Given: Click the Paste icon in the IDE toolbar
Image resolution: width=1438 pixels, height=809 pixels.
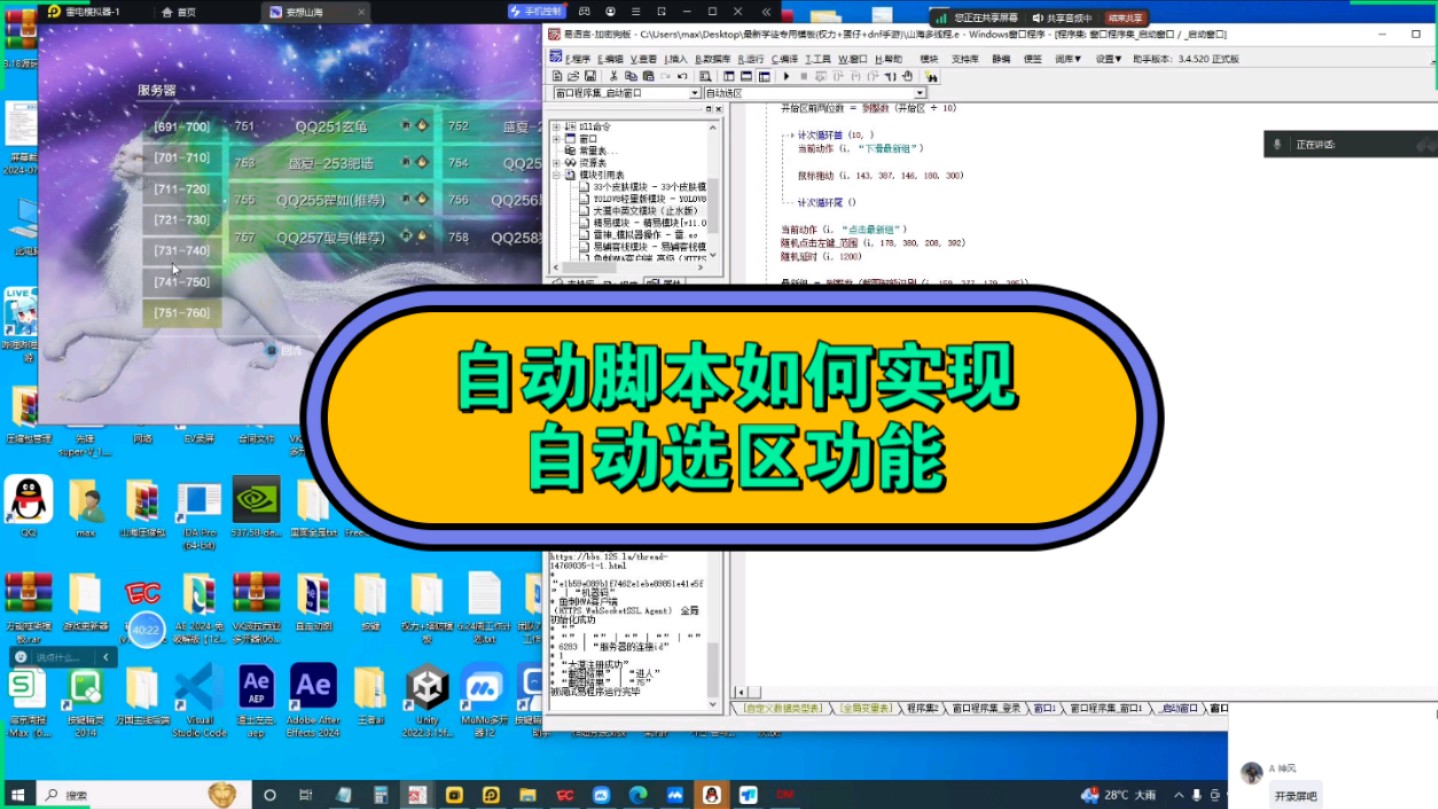Looking at the screenshot, I should (648, 76).
